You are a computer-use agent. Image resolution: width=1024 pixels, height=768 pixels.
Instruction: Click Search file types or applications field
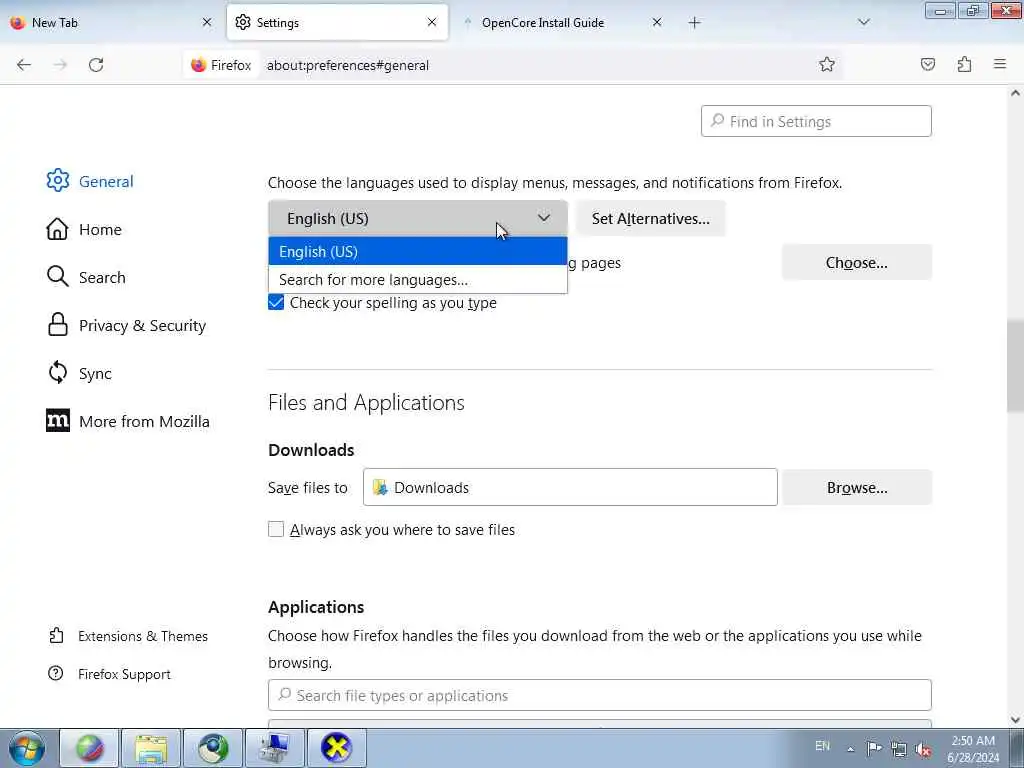[x=600, y=695]
